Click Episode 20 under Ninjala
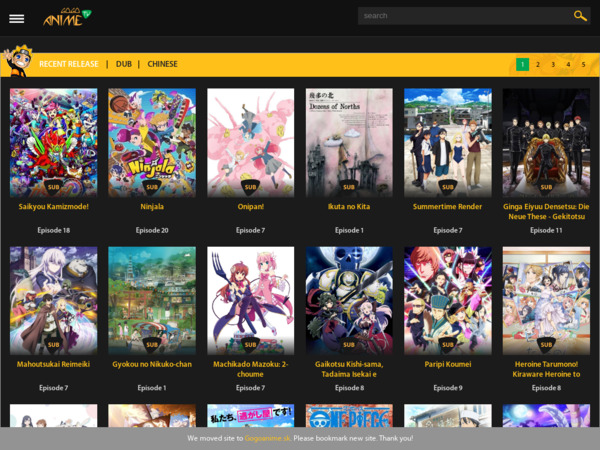Image resolution: width=600 pixels, height=450 pixels. 152,230
